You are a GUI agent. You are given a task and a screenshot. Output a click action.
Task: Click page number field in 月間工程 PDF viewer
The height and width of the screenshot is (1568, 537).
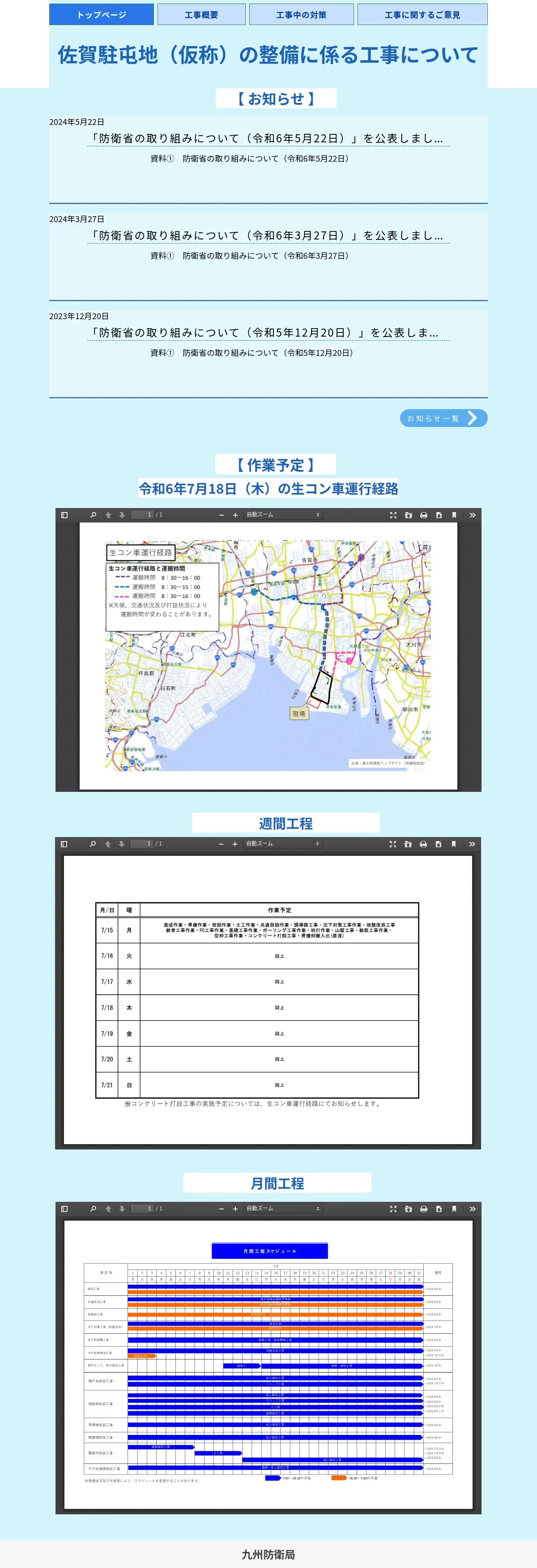142,1209
